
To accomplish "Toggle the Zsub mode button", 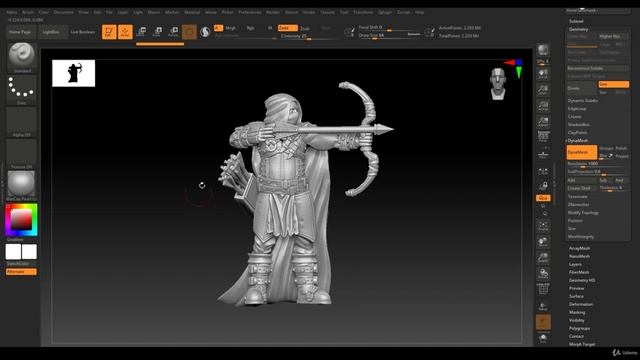I will coord(305,28).
